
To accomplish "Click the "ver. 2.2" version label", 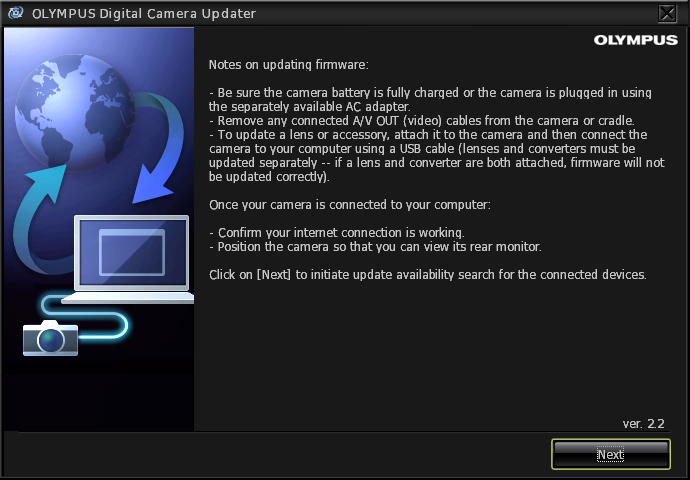I will point(643,424).
